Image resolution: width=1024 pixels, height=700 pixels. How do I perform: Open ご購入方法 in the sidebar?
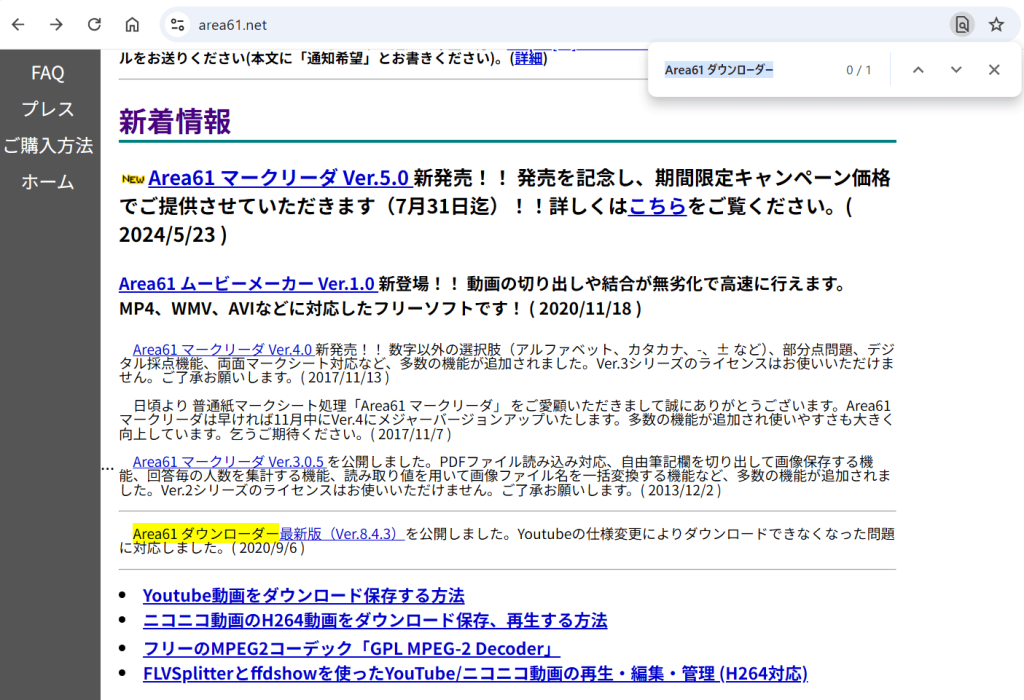(x=48, y=146)
